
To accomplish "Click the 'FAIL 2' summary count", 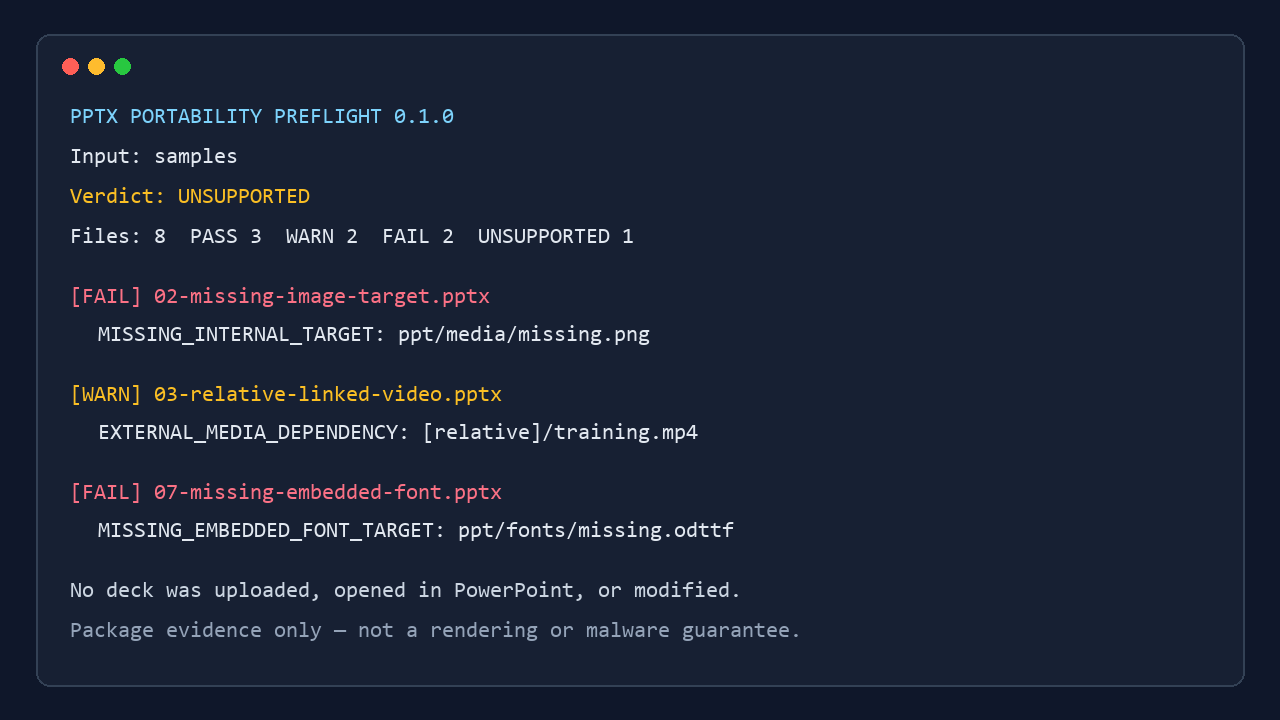I will (x=418, y=237).
